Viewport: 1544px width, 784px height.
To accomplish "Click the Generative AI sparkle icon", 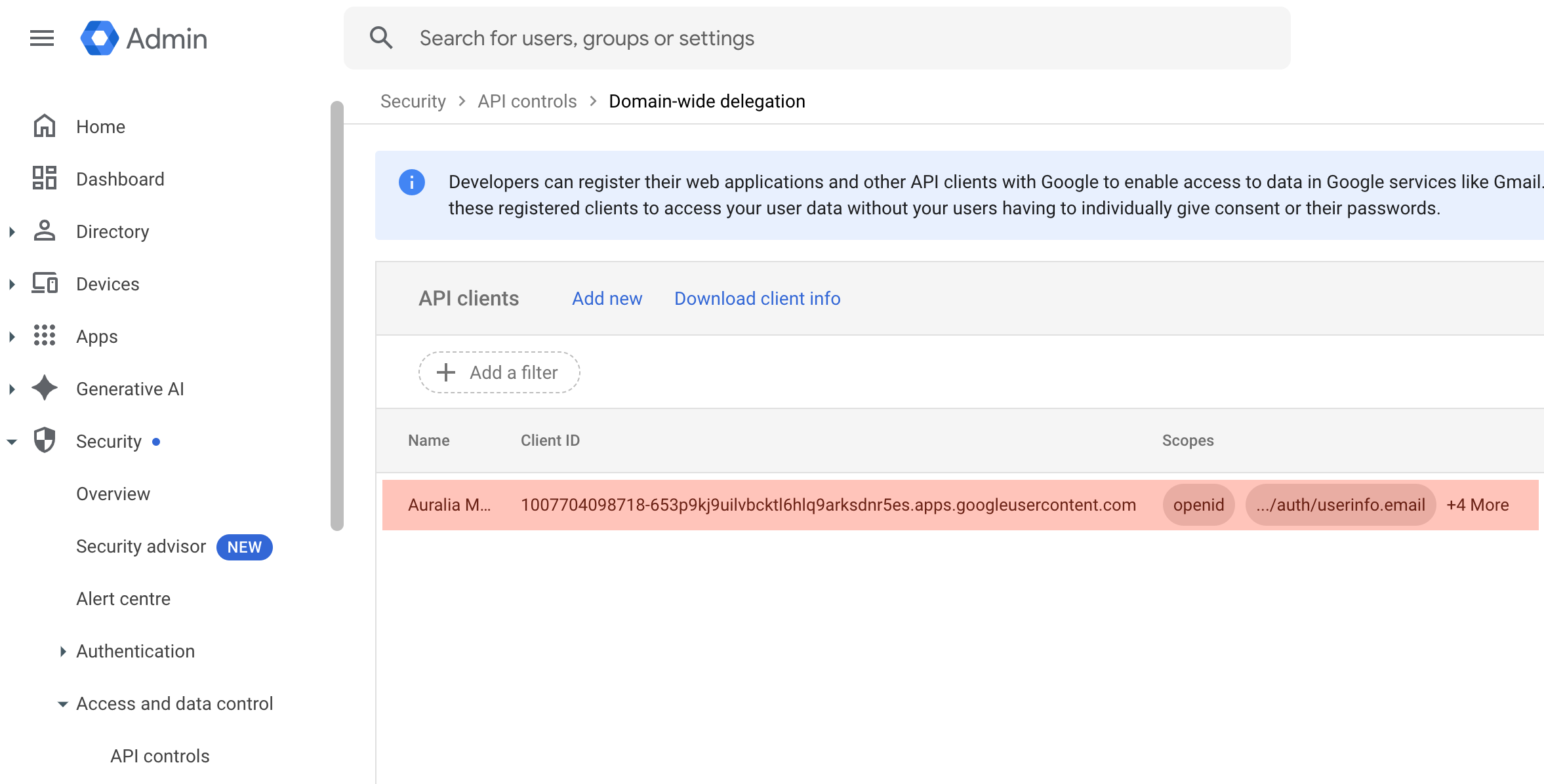I will [x=44, y=388].
